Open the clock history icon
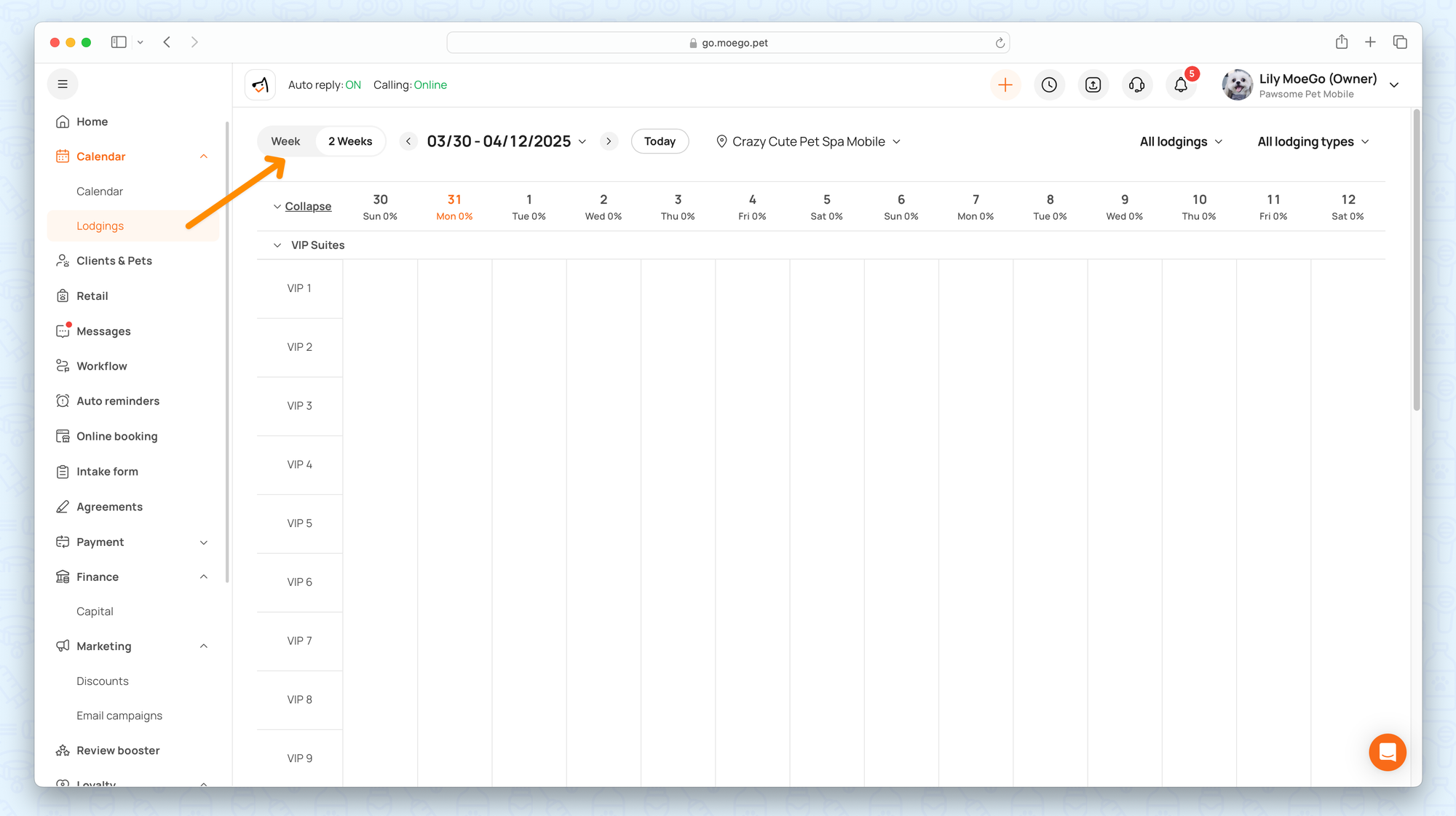1456x816 pixels. (1049, 85)
